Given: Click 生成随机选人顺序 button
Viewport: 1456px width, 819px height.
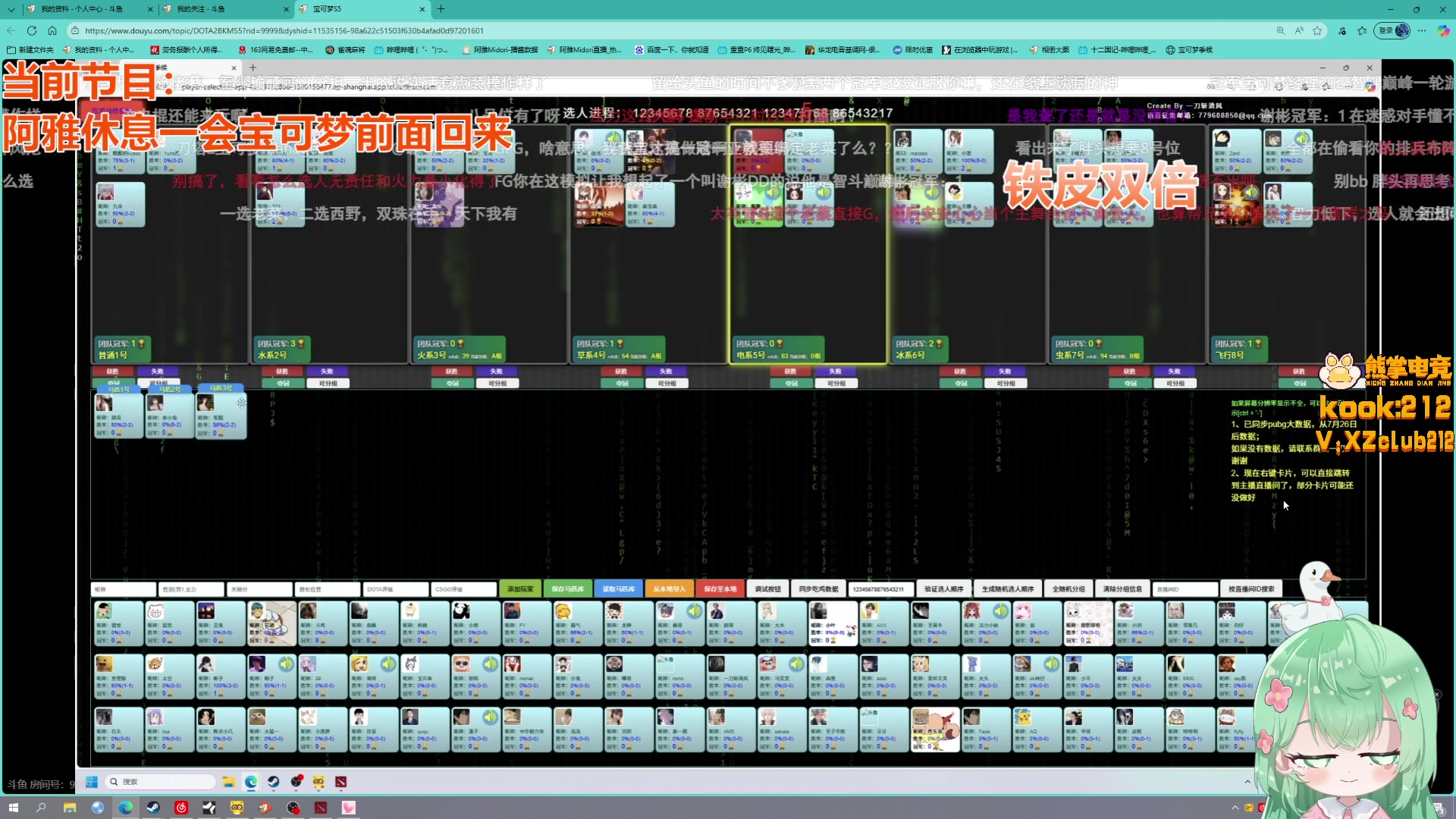Looking at the screenshot, I should tap(1008, 589).
